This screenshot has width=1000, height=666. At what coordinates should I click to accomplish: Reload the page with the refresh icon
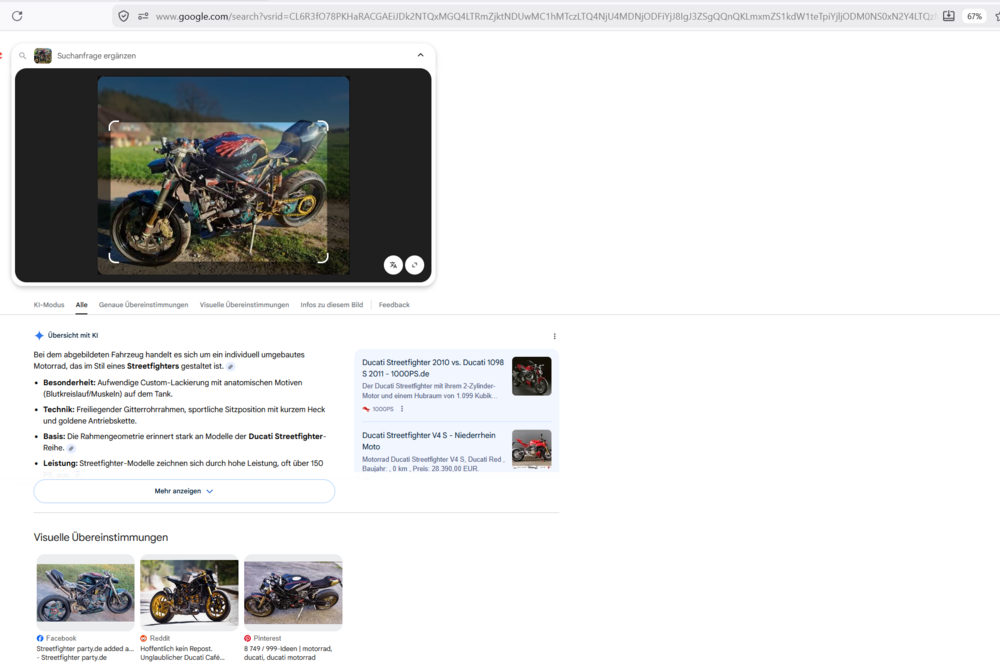[17, 16]
